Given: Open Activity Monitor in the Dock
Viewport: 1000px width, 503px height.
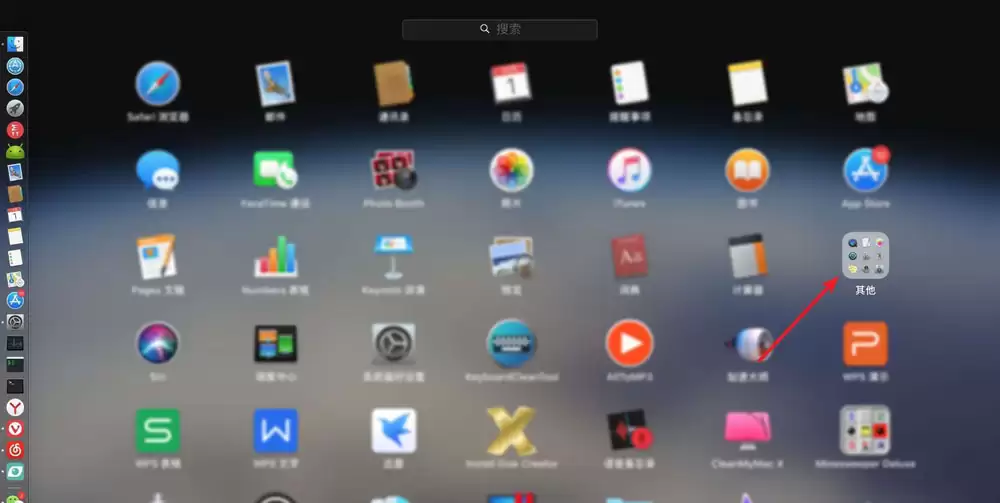Looking at the screenshot, I should coord(15,343).
